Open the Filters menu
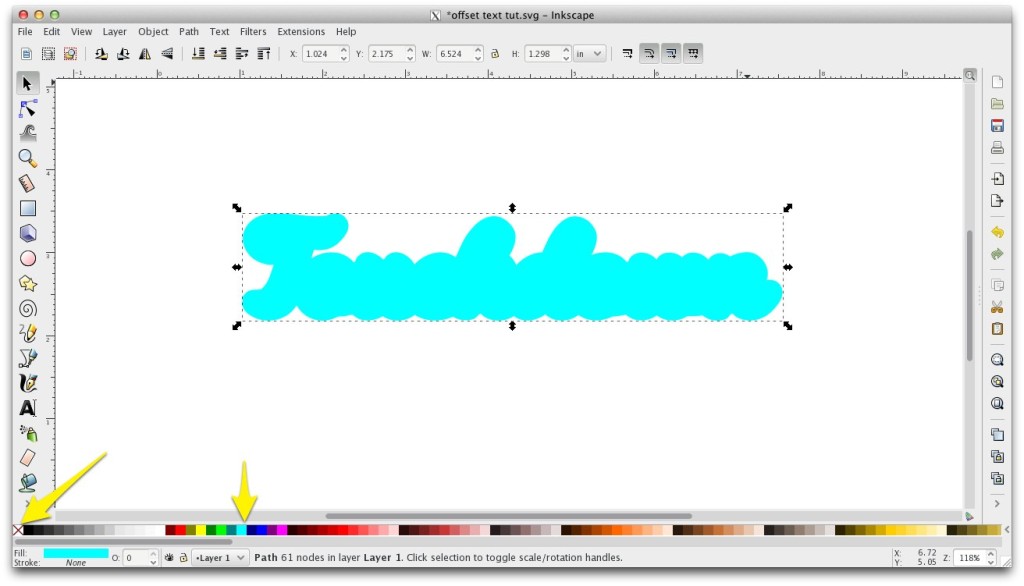Image resolution: width=1024 pixels, height=586 pixels. click(x=253, y=31)
